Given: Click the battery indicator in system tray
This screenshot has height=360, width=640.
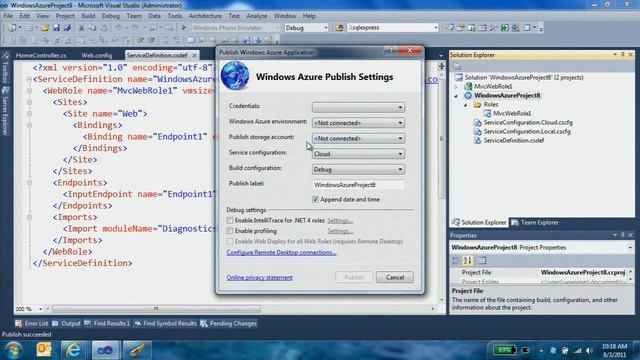Looking at the screenshot, I should pyautogui.click(x=504, y=350).
